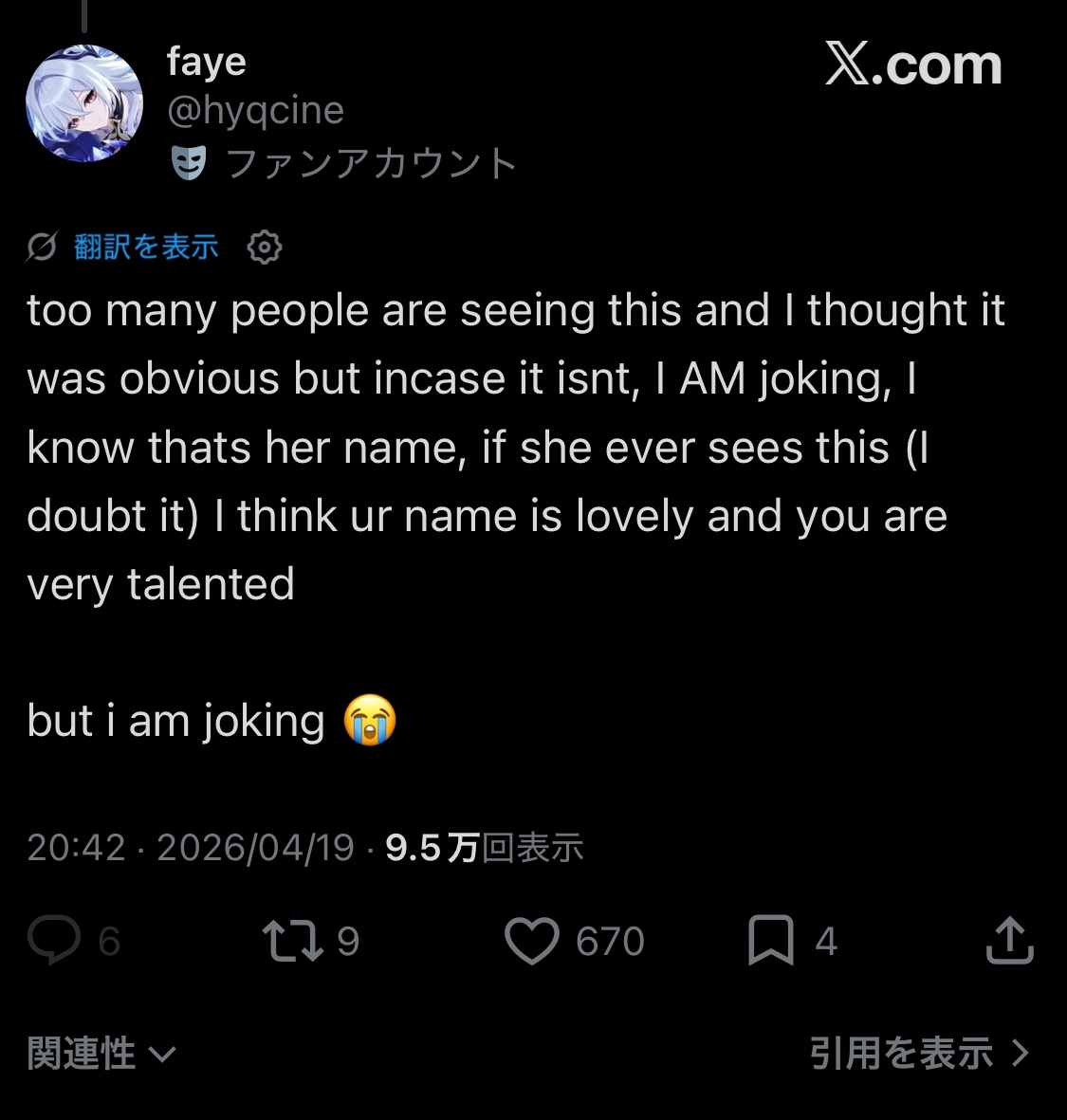Open translation settings gear icon
The width and height of the screenshot is (1067, 1120).
(x=265, y=248)
